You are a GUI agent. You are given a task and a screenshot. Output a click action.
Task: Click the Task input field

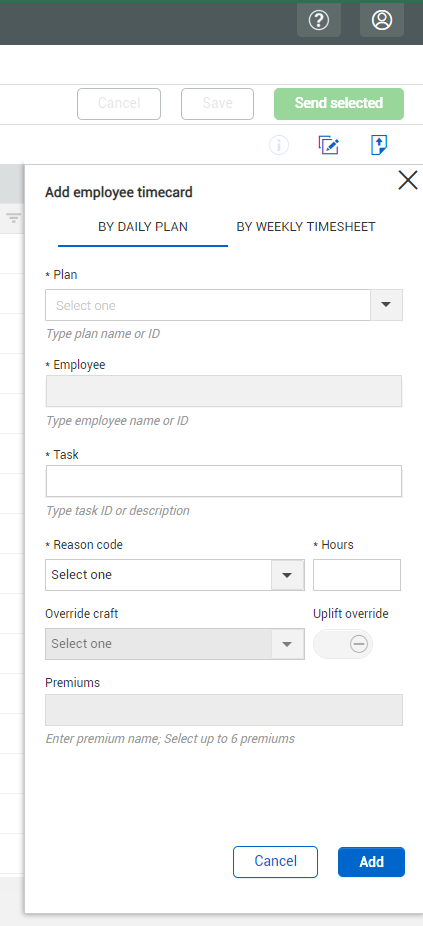coord(224,481)
